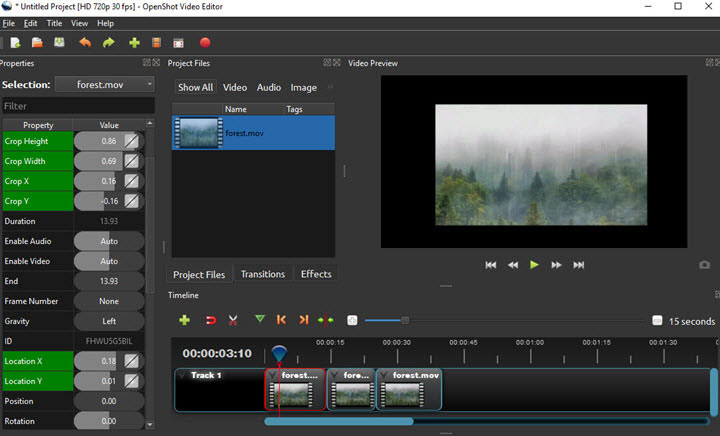Open the Track 1 menu arrow
Viewport: 720px width, 436px height.
(x=182, y=376)
